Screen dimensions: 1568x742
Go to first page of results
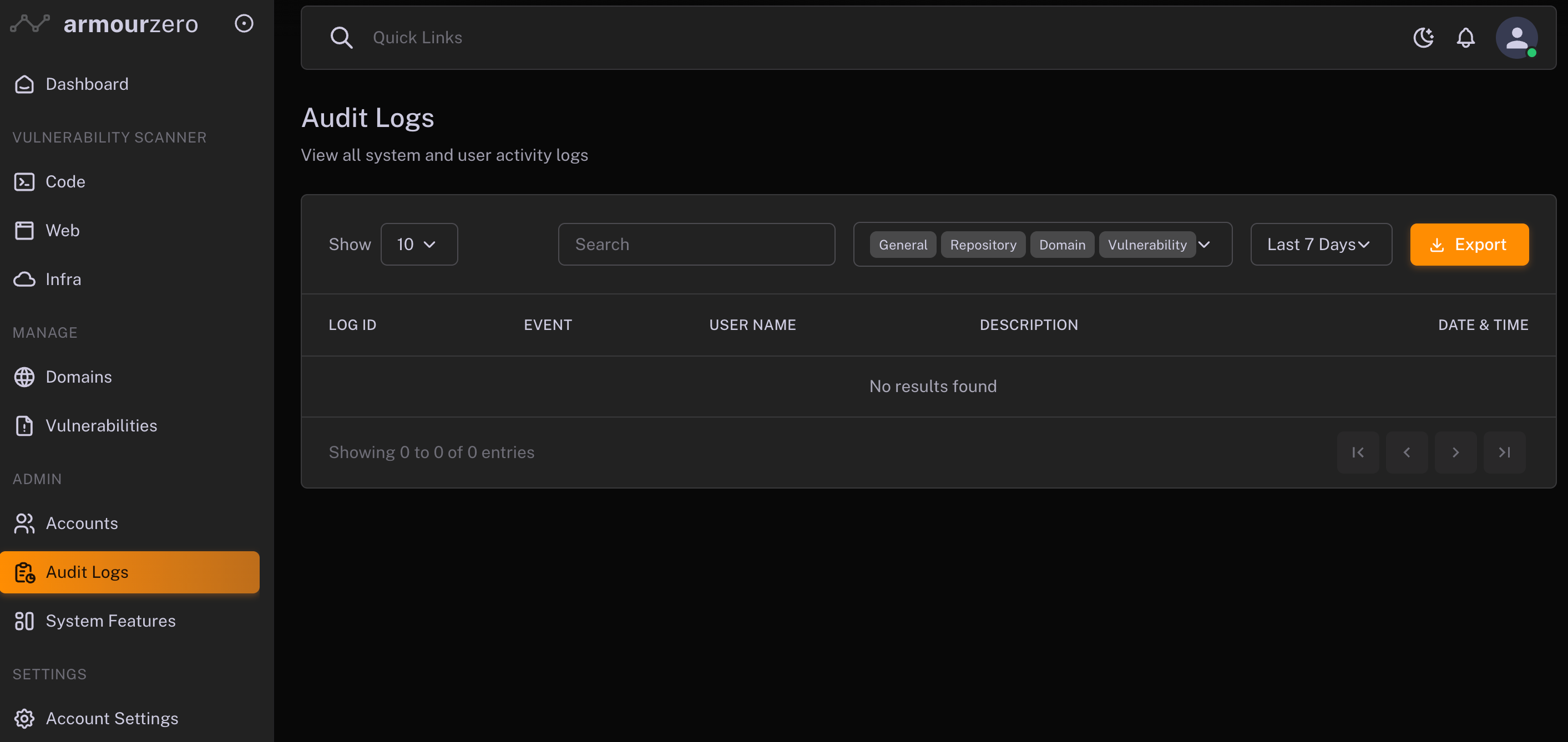pos(1357,452)
